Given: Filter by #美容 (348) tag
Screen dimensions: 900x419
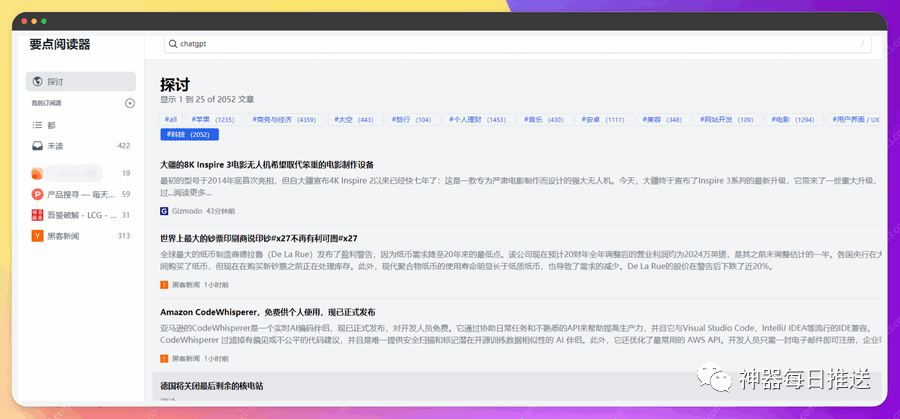Looking at the screenshot, I should [x=664, y=119].
